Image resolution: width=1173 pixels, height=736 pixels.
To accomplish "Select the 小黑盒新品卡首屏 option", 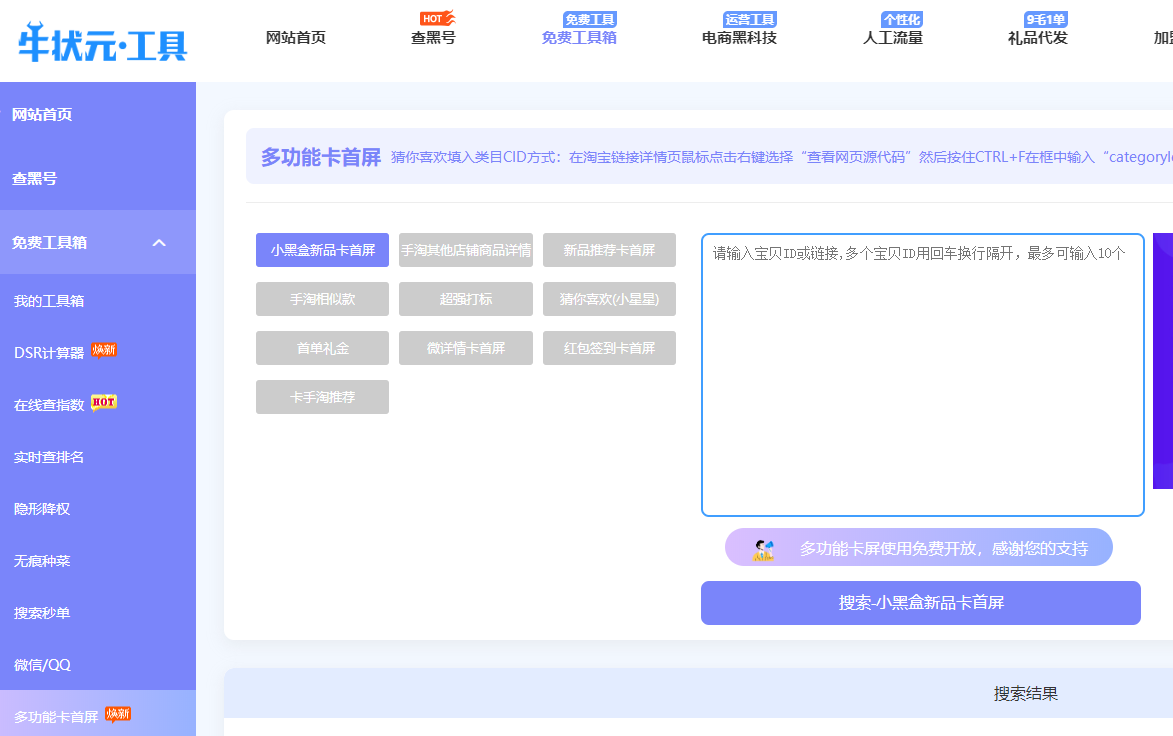I will [x=322, y=249].
